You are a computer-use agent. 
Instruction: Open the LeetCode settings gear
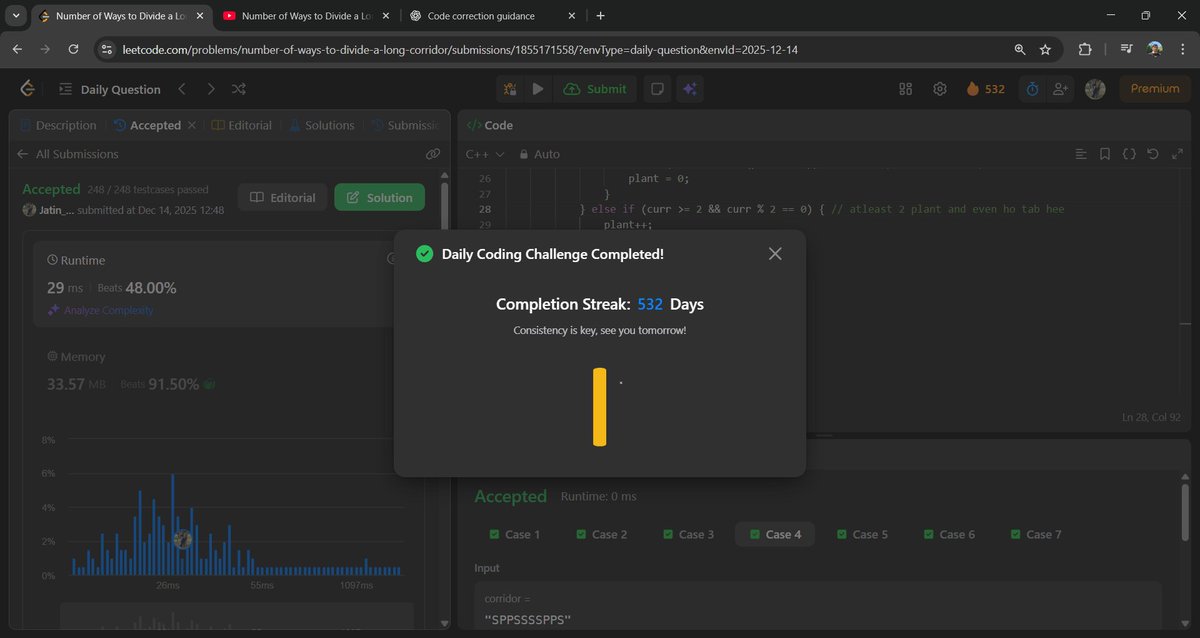(940, 89)
